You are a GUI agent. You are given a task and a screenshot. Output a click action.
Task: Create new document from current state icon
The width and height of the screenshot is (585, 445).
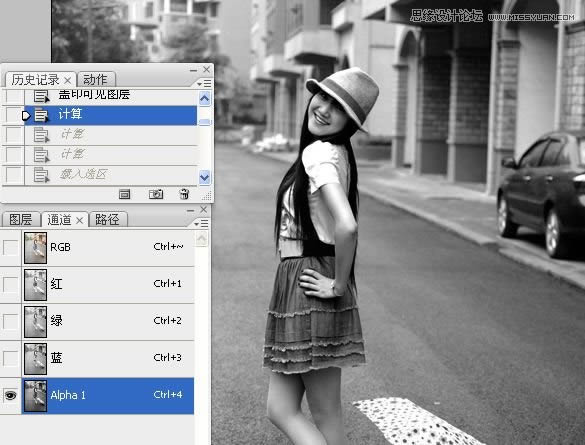125,194
